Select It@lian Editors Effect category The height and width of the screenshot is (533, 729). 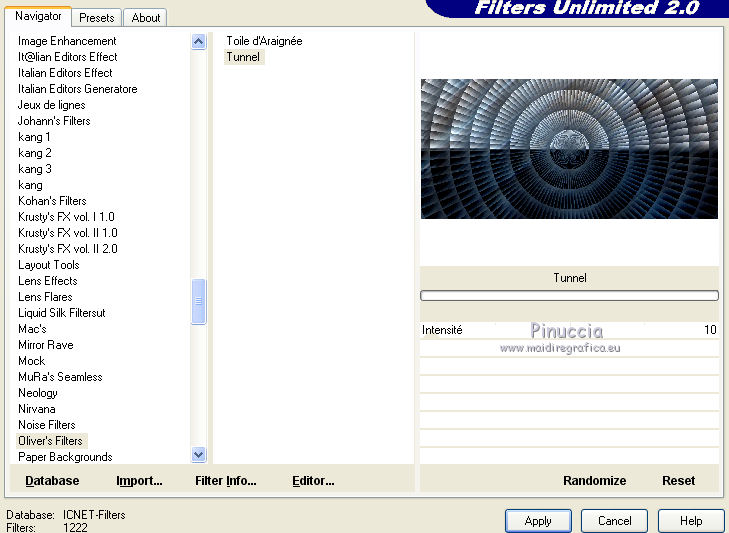(67, 57)
